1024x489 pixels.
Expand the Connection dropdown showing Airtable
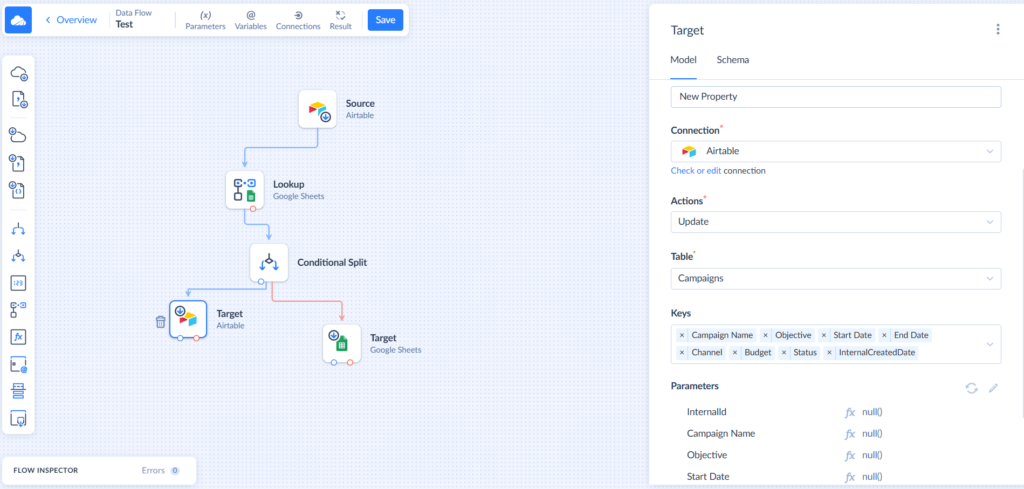click(835, 151)
